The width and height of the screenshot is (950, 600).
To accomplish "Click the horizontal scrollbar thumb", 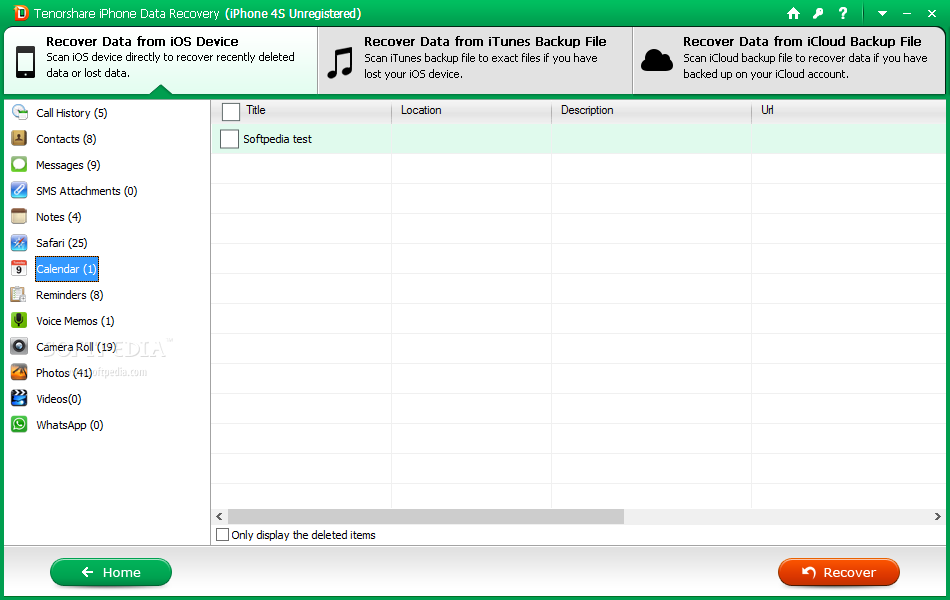I will coord(425,516).
